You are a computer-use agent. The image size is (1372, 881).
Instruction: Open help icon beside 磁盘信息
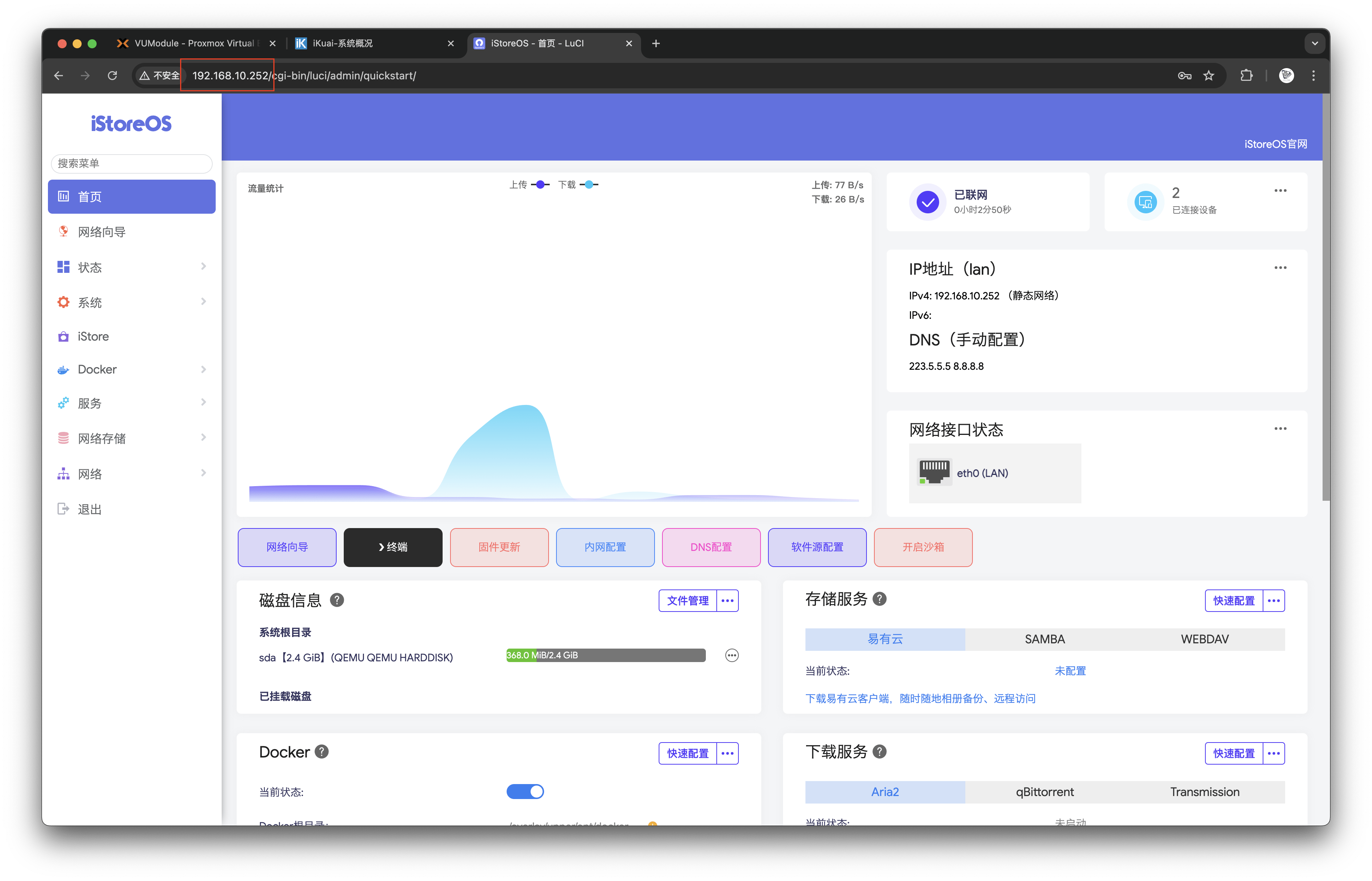[337, 600]
